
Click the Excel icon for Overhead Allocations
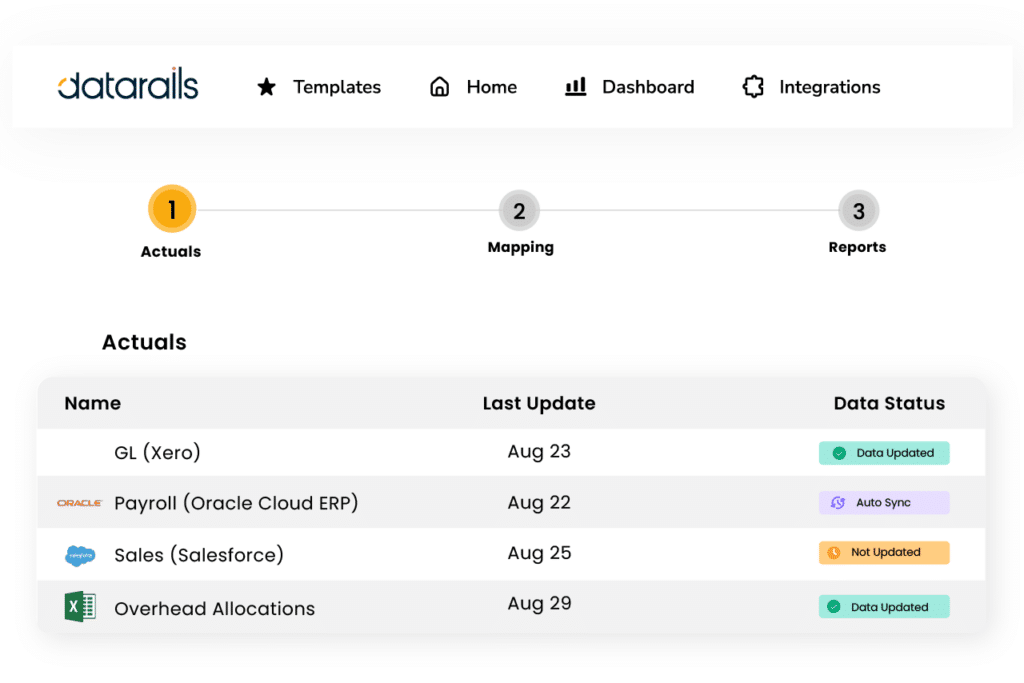click(80, 607)
